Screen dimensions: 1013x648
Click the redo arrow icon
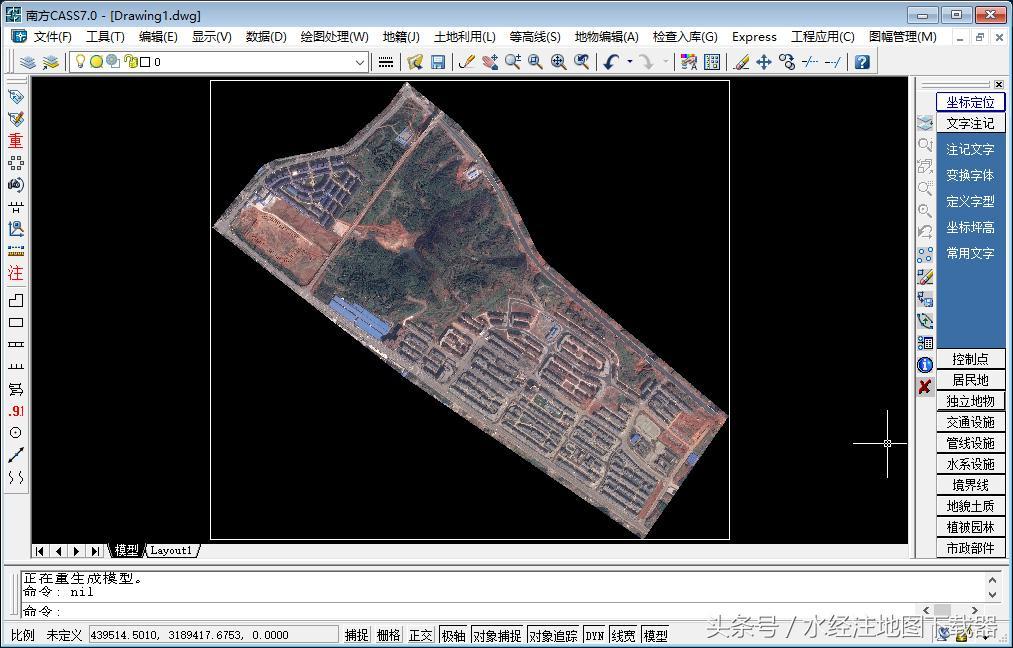[x=645, y=62]
